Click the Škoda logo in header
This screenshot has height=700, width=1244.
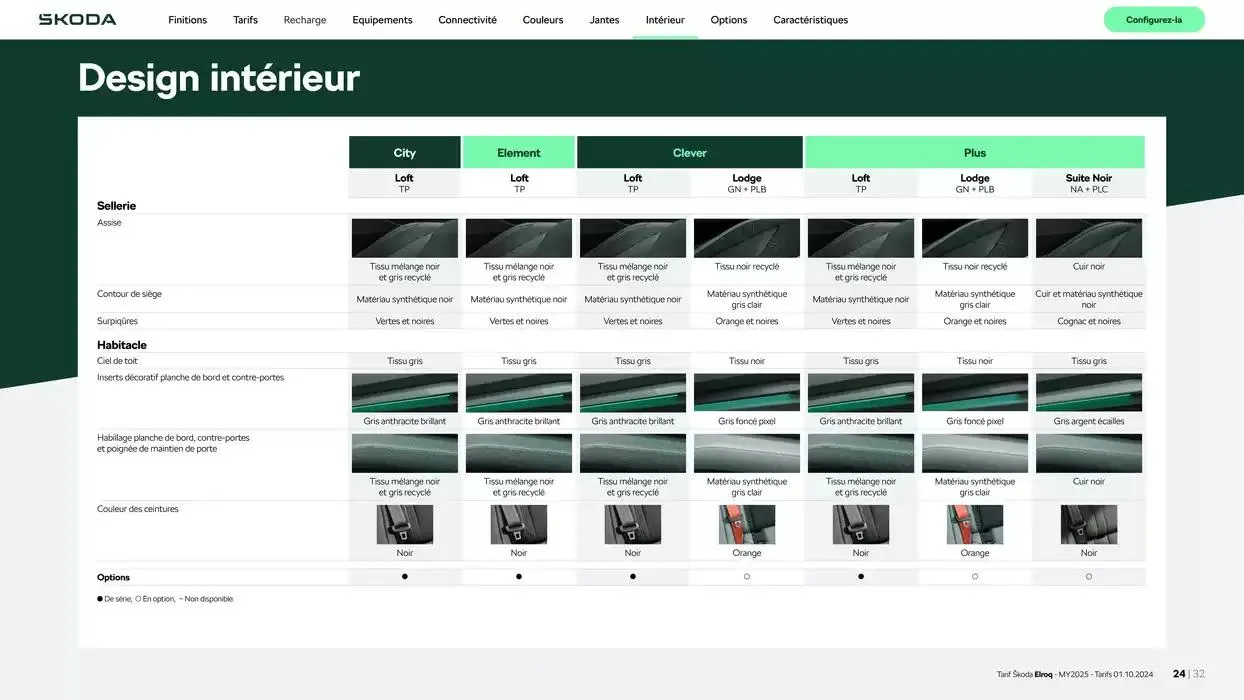[x=77, y=19]
